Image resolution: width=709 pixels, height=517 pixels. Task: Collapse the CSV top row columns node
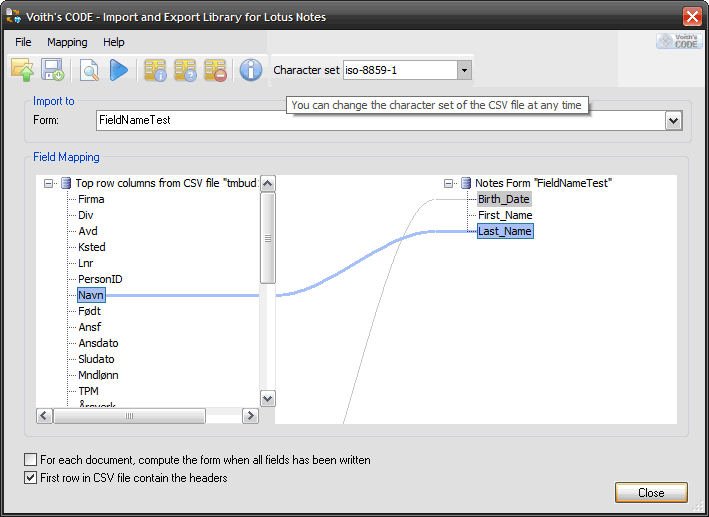(x=48, y=184)
